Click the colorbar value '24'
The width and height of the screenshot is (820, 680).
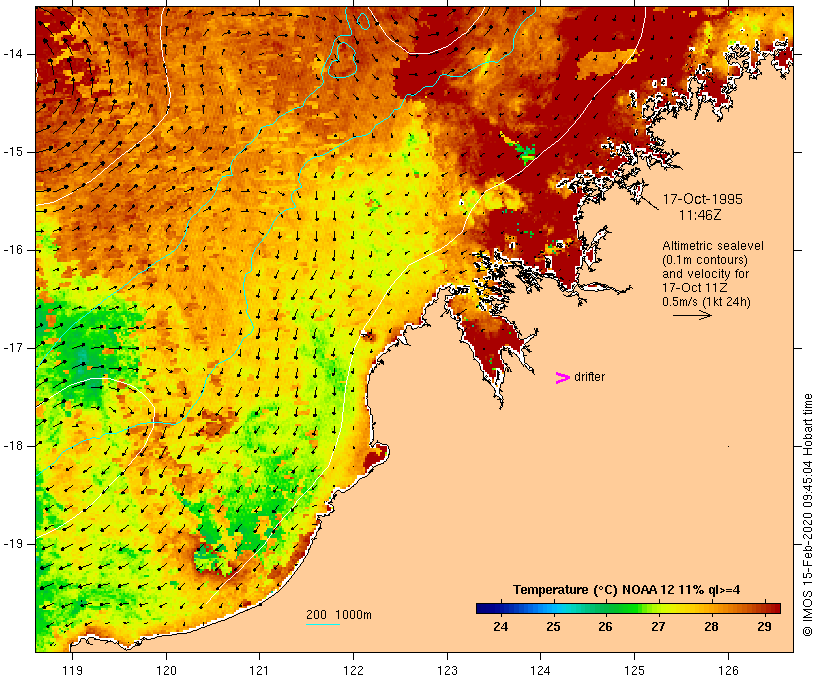500,626
